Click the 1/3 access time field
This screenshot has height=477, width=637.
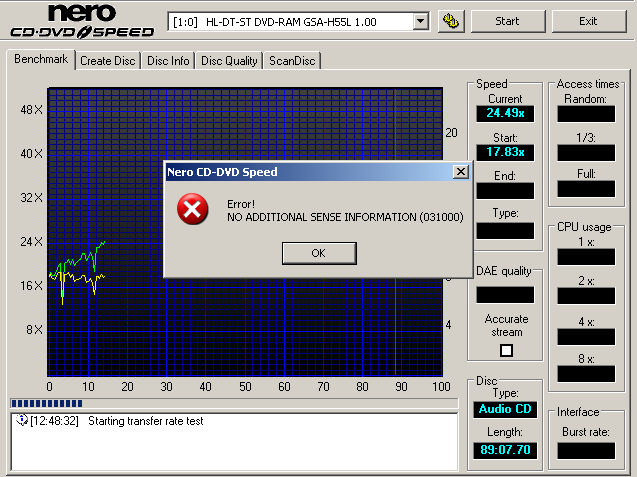pyautogui.click(x=586, y=153)
